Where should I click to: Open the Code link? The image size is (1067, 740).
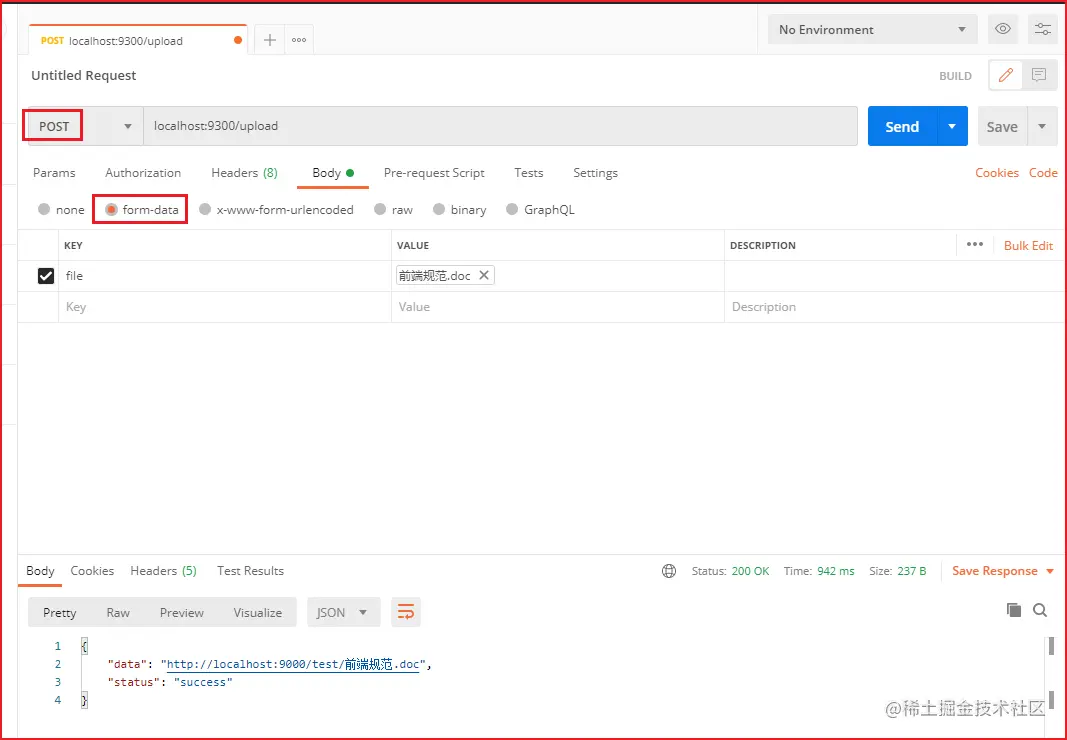pyautogui.click(x=1043, y=173)
